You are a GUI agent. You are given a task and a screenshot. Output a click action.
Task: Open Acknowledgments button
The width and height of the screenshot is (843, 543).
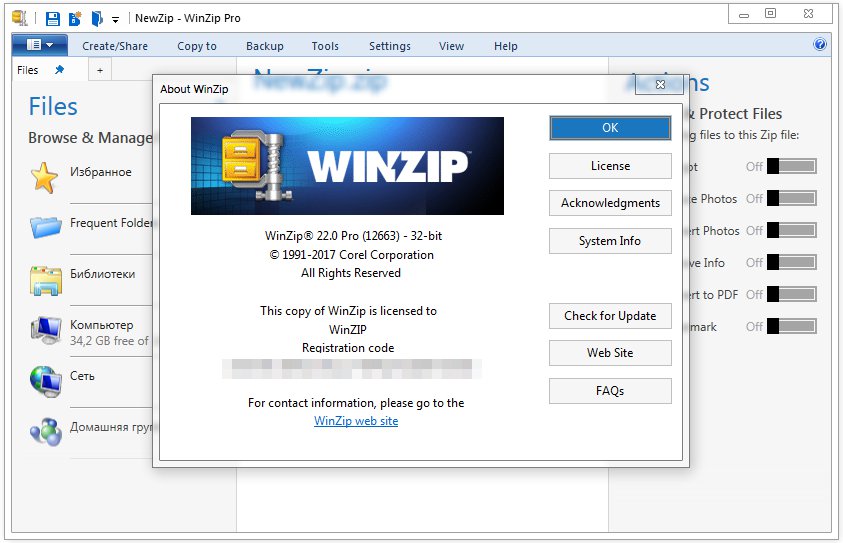tap(610, 203)
